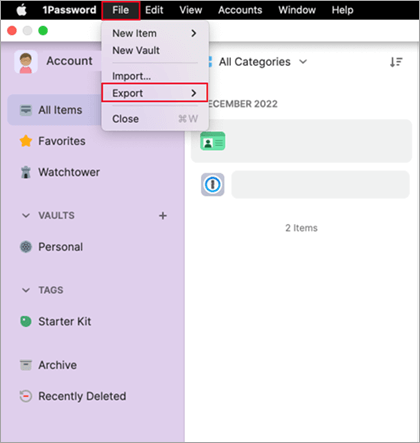Click the Account name label

click(69, 61)
